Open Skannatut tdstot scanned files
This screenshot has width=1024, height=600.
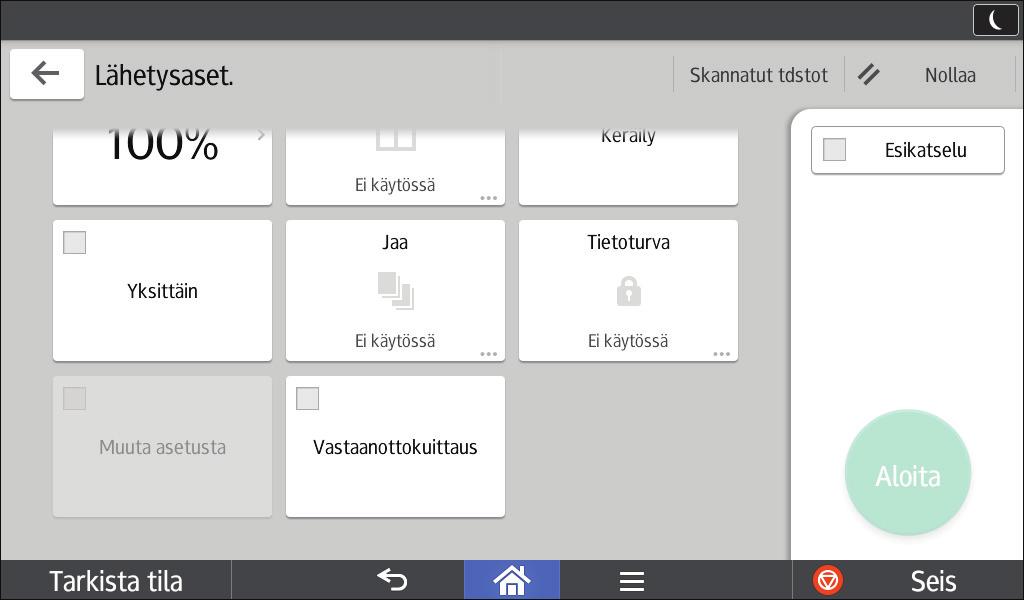point(758,75)
